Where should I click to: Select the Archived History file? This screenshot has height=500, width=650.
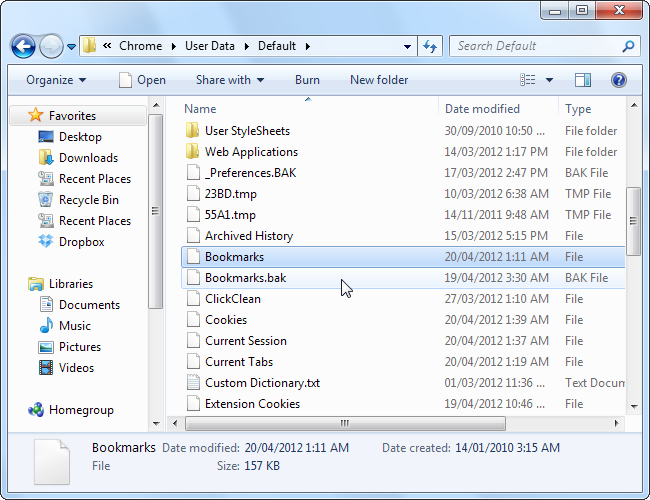(403, 235)
